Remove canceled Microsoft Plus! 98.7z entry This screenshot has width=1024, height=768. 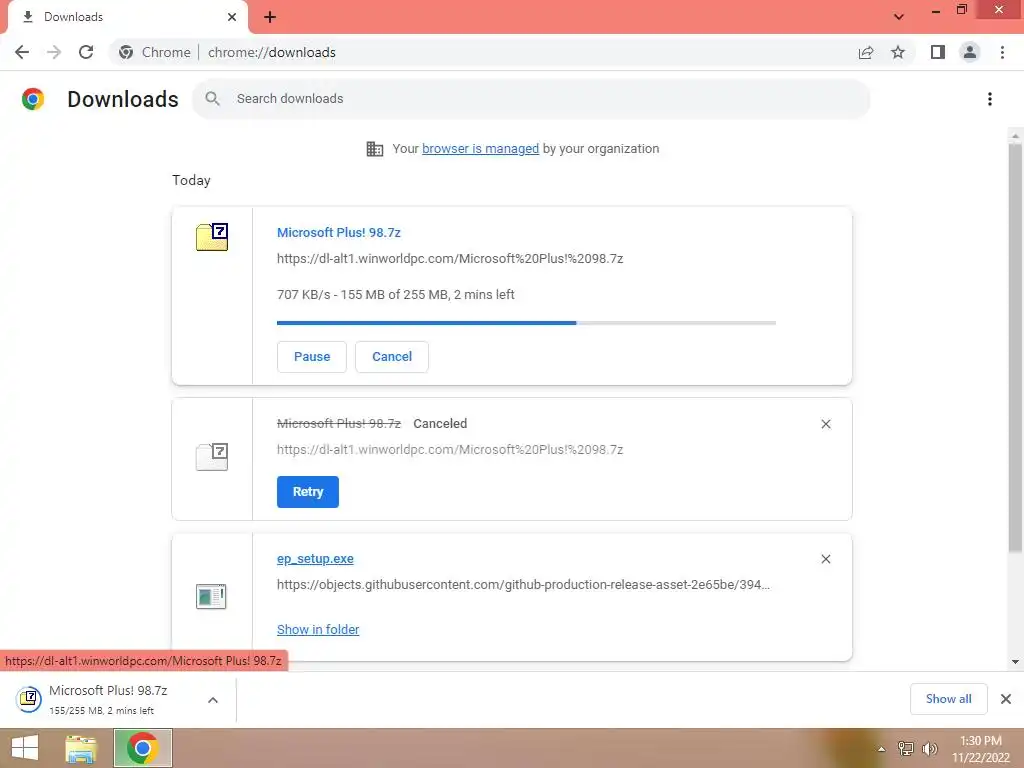[x=825, y=424]
